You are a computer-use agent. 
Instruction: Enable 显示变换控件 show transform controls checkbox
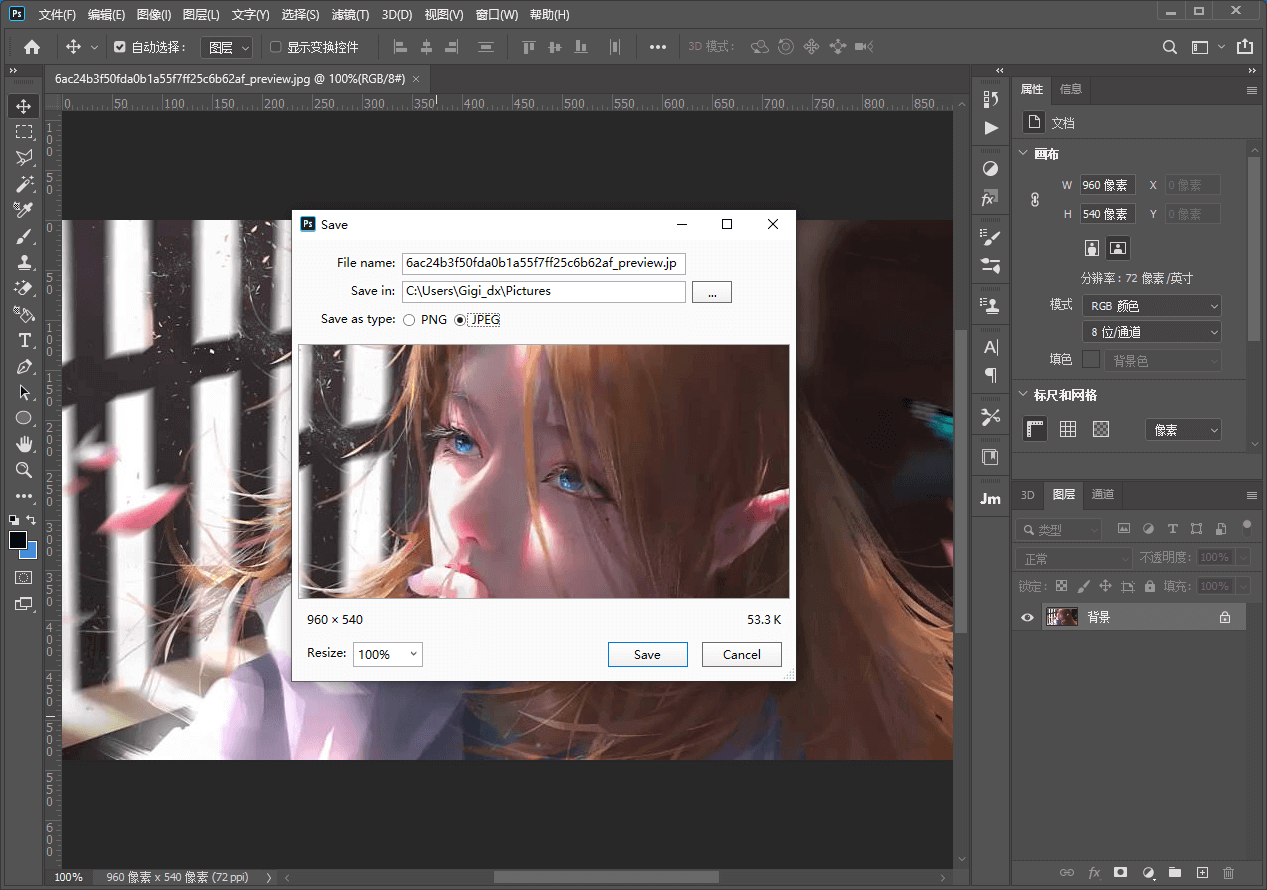[276, 47]
